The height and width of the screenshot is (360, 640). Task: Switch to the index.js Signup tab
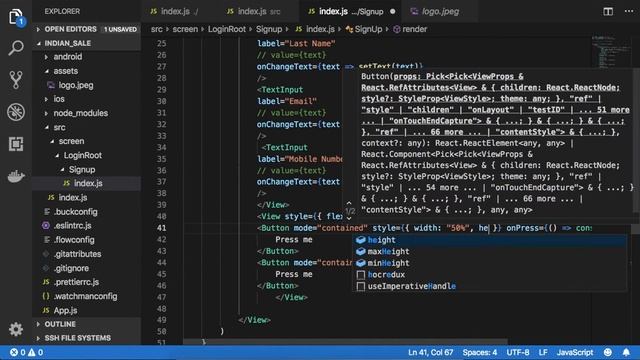(350, 11)
